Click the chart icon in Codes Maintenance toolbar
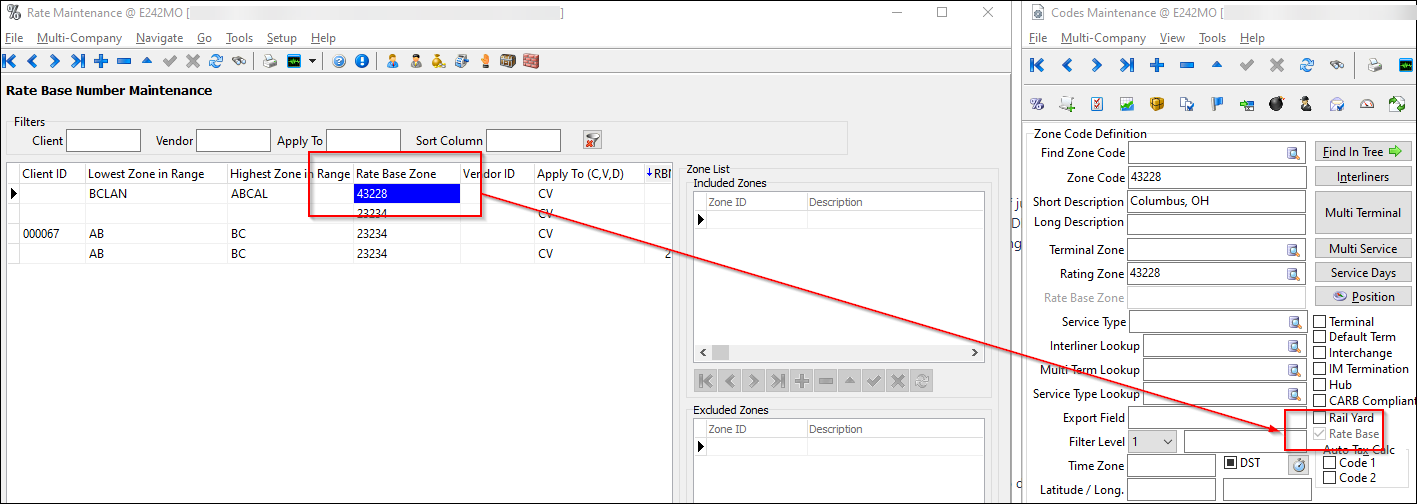1417x504 pixels. tap(1127, 104)
